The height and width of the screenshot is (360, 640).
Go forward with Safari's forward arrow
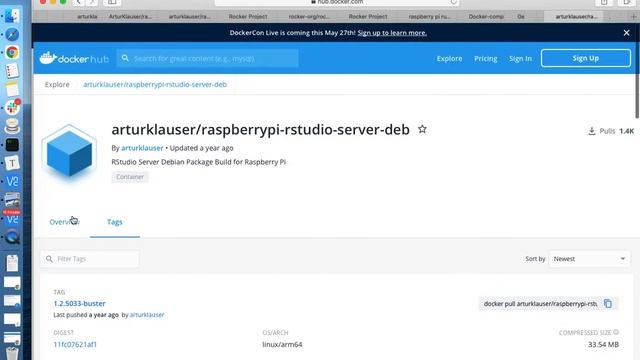[x=92, y=2]
